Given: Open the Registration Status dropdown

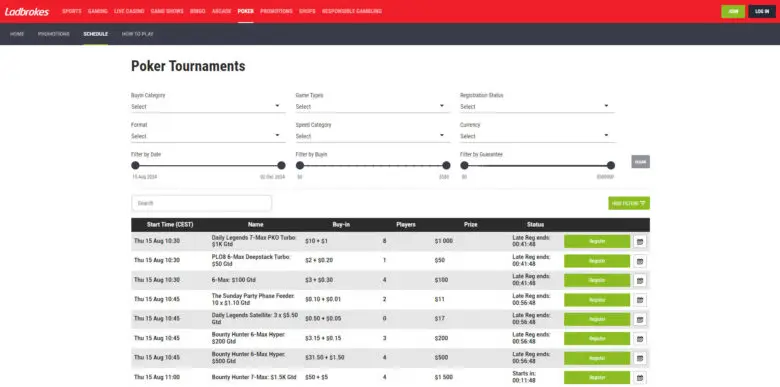Looking at the screenshot, I should point(537,106).
